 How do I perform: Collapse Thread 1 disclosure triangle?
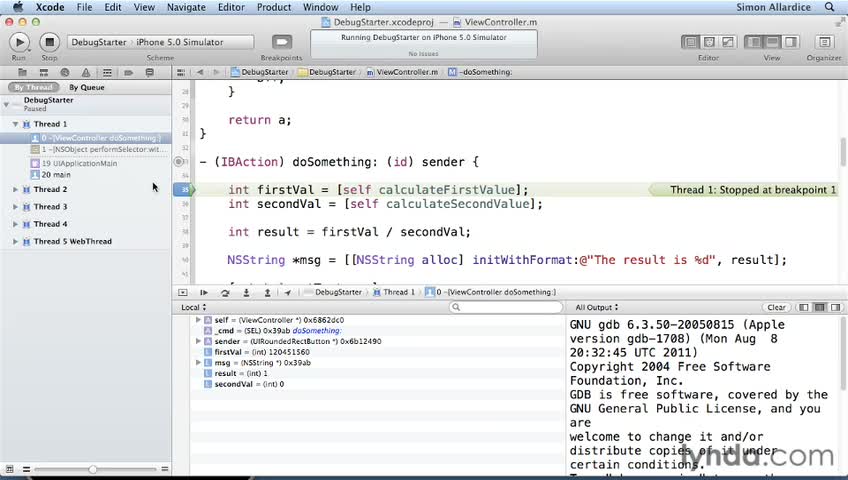15,124
